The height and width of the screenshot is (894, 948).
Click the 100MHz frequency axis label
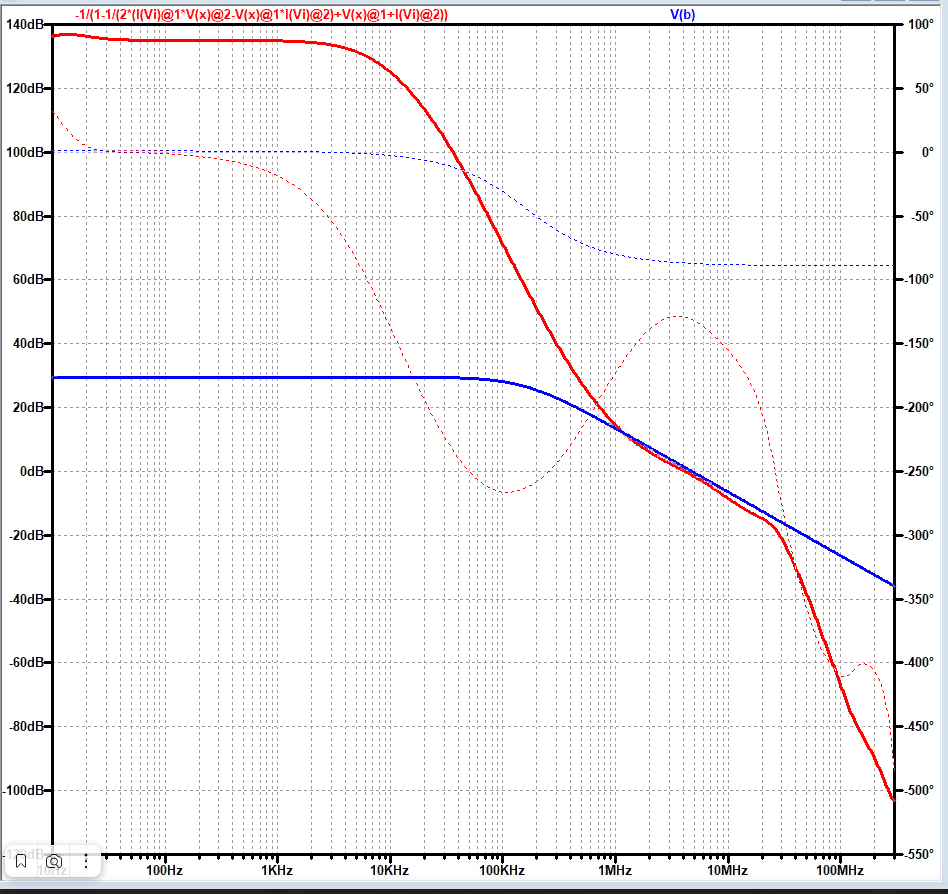click(839, 871)
